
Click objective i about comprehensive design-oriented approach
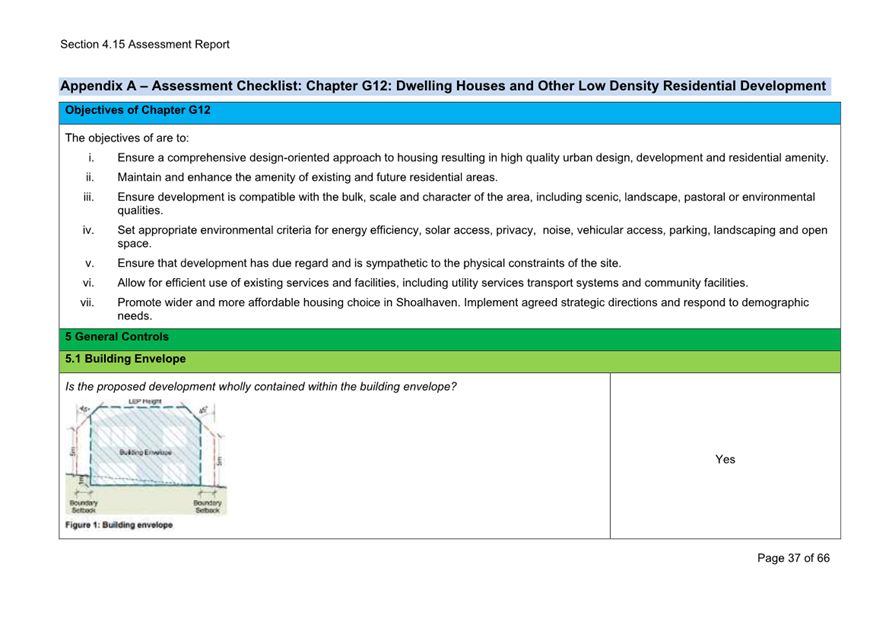472,158
